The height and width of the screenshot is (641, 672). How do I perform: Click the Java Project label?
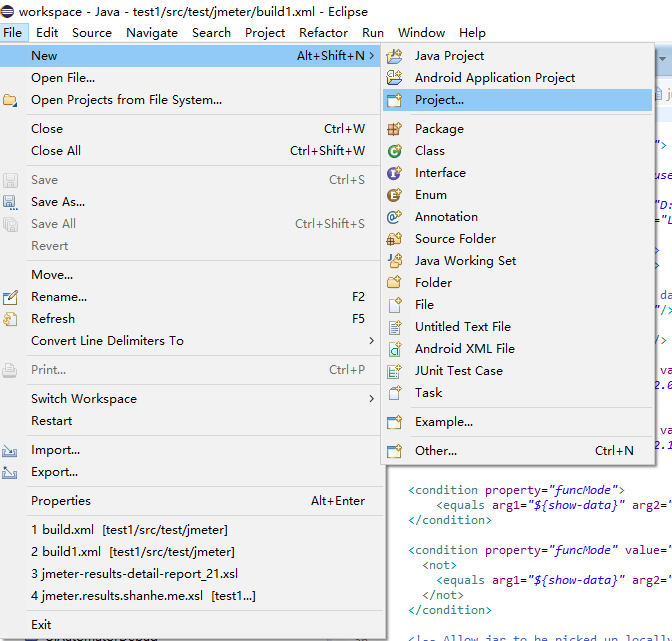pyautogui.click(x=449, y=56)
